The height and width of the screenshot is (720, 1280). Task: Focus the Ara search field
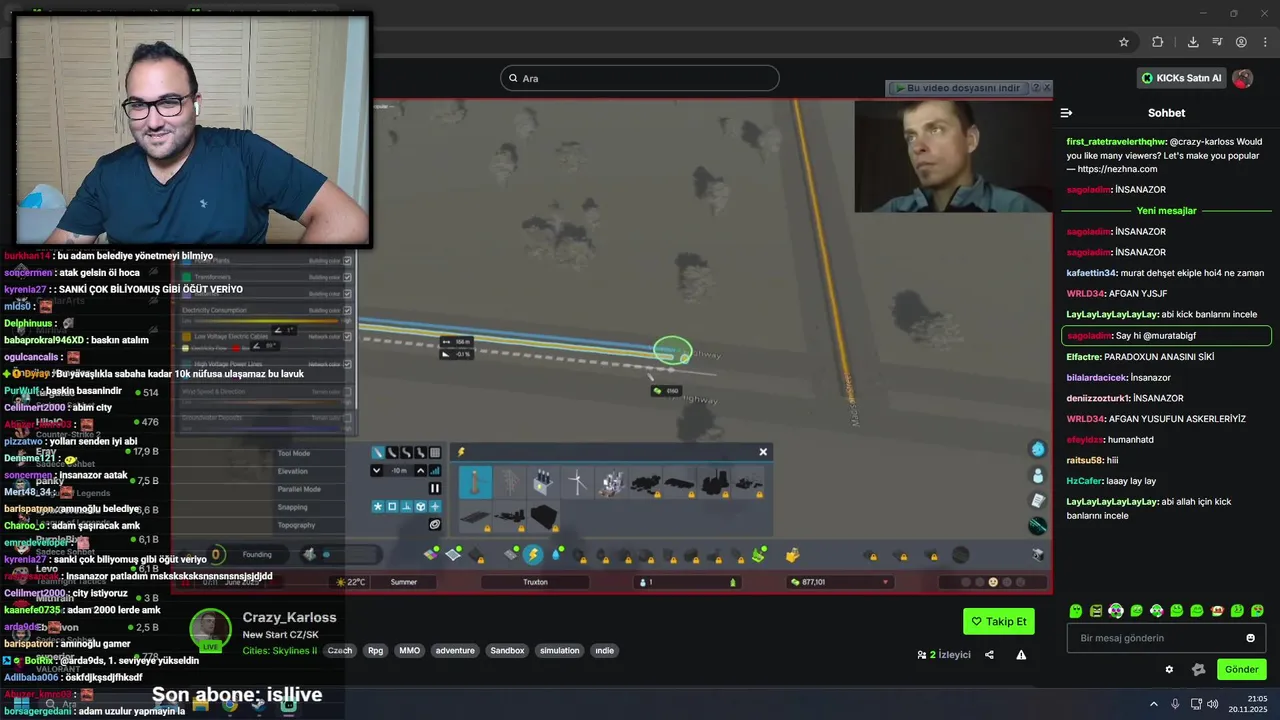(640, 78)
